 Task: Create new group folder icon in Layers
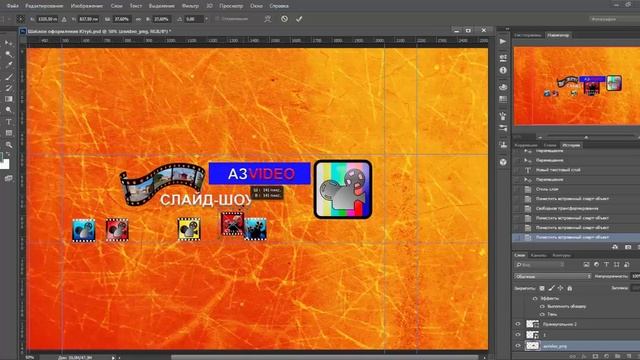tap(617, 357)
